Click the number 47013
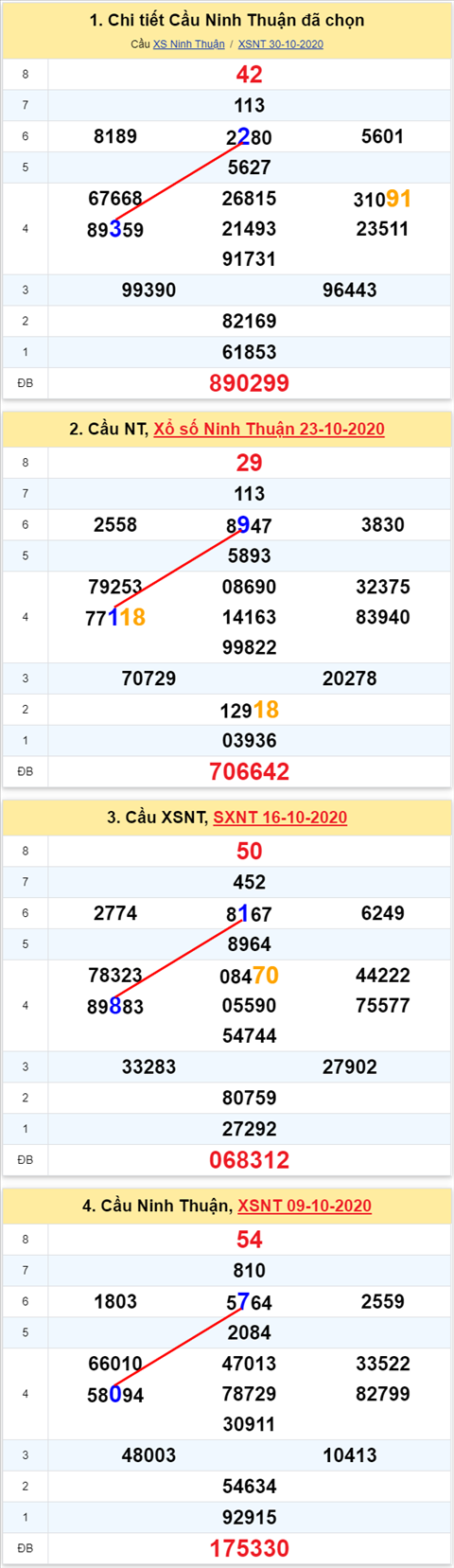This screenshot has width=454, height=1568. (x=250, y=1364)
